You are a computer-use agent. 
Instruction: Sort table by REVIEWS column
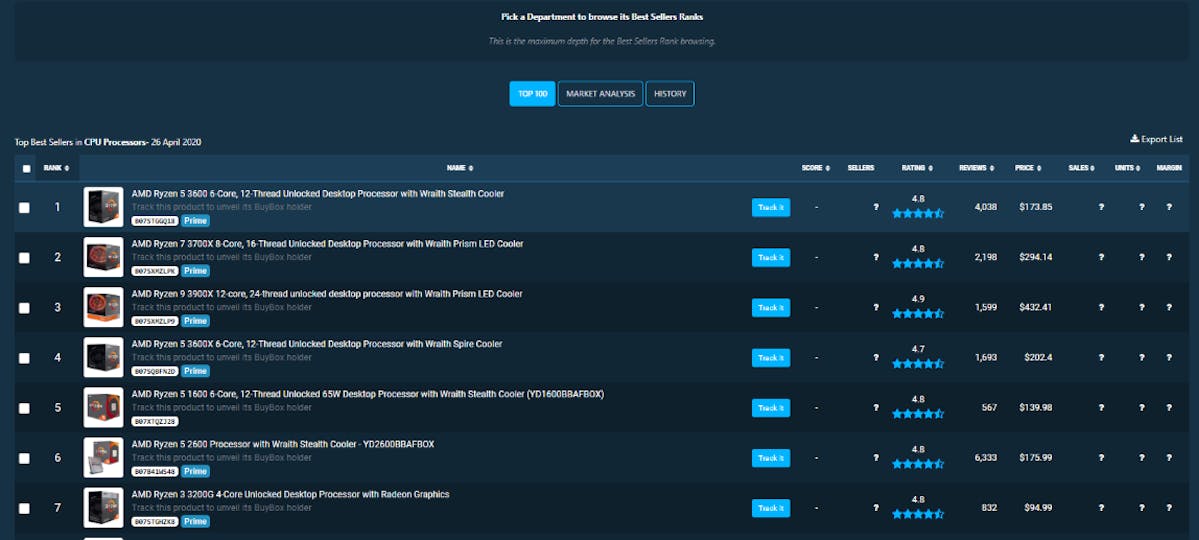pyautogui.click(x=976, y=168)
